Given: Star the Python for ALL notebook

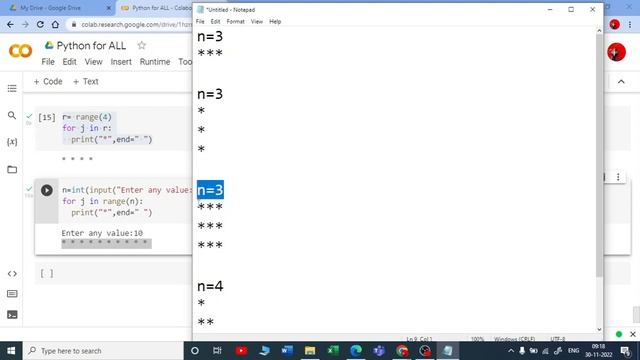Looking at the screenshot, I should coord(141,45).
